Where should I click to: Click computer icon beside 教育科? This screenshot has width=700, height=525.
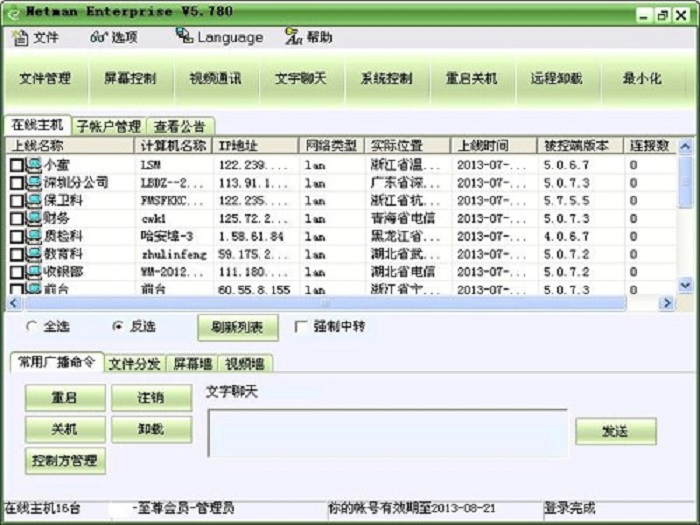(33, 254)
